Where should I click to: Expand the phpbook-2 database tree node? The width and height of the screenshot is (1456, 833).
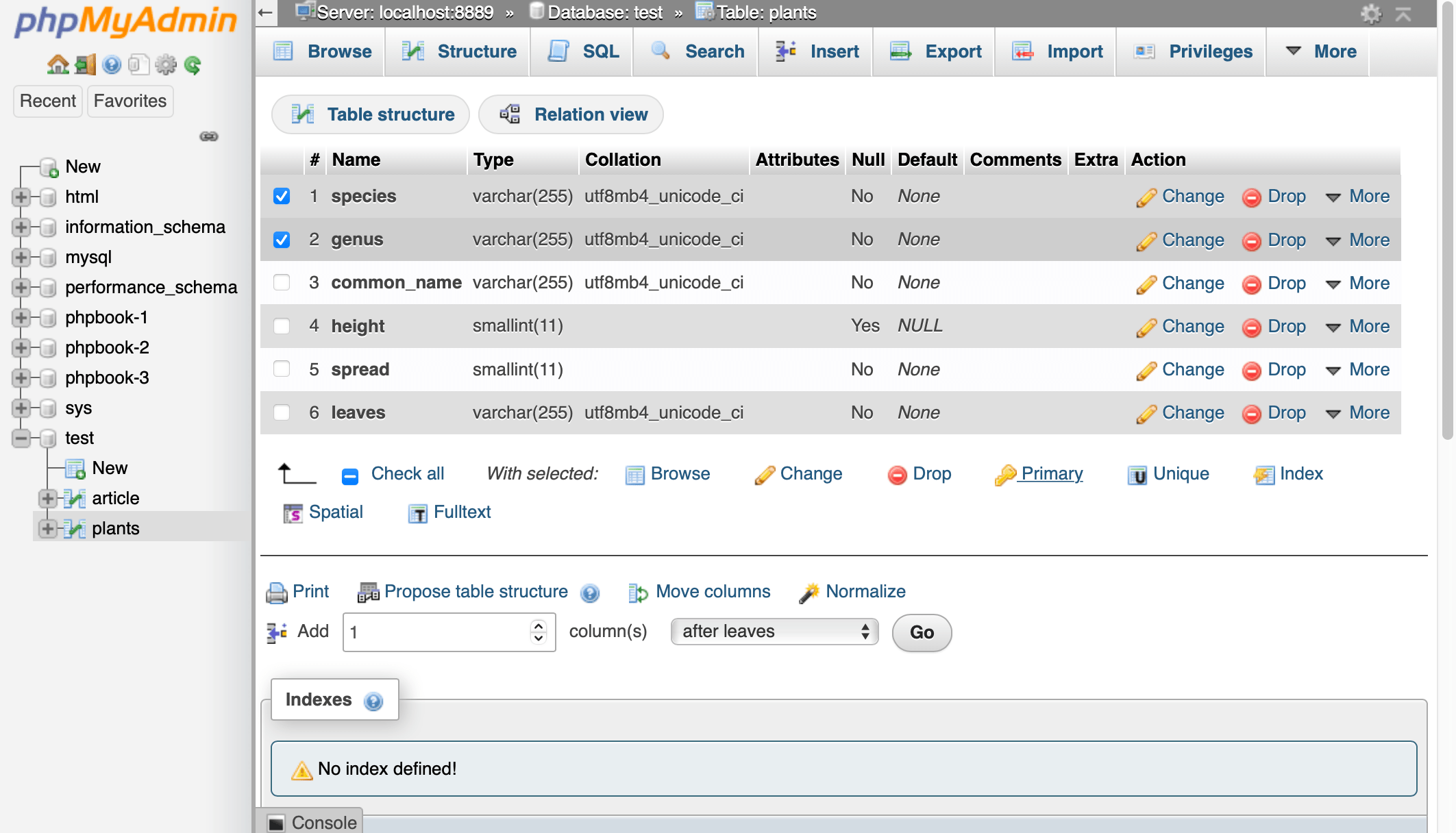(x=21, y=348)
